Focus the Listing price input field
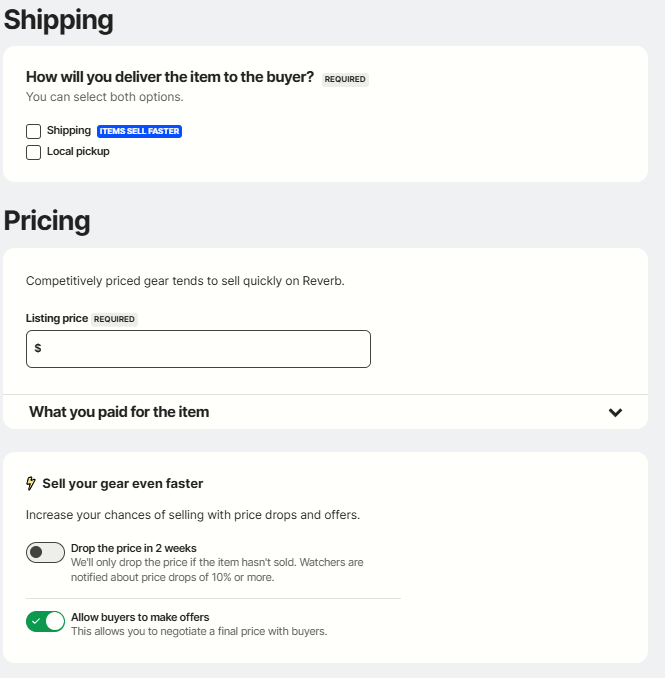Image resolution: width=665 pixels, height=678 pixels. click(x=198, y=349)
